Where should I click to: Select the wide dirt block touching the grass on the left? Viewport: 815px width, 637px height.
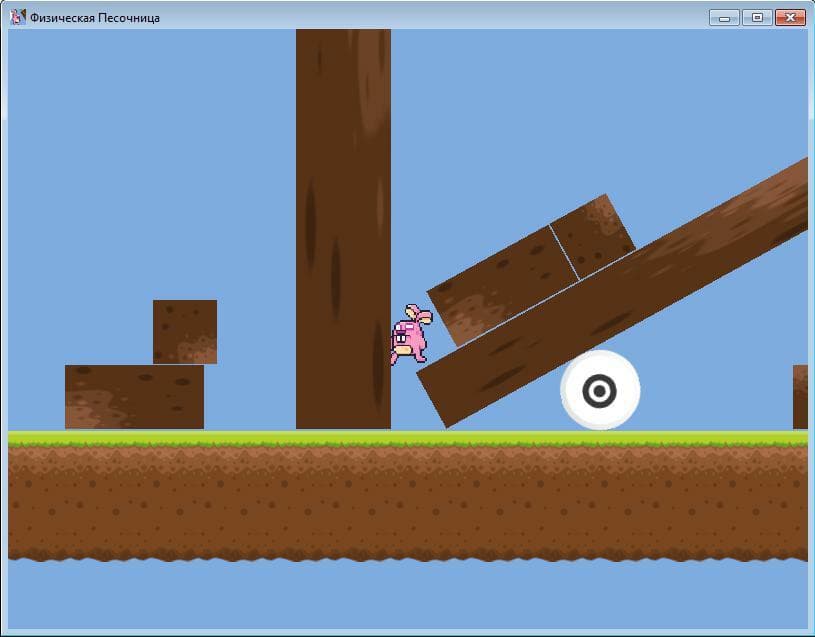click(134, 397)
